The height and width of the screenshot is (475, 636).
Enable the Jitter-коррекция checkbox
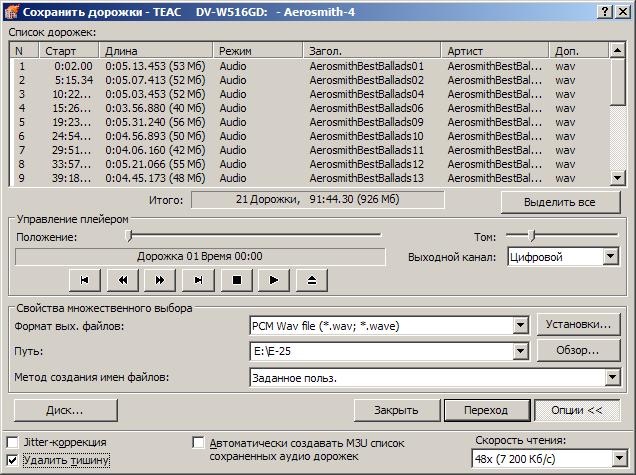(x=13, y=442)
